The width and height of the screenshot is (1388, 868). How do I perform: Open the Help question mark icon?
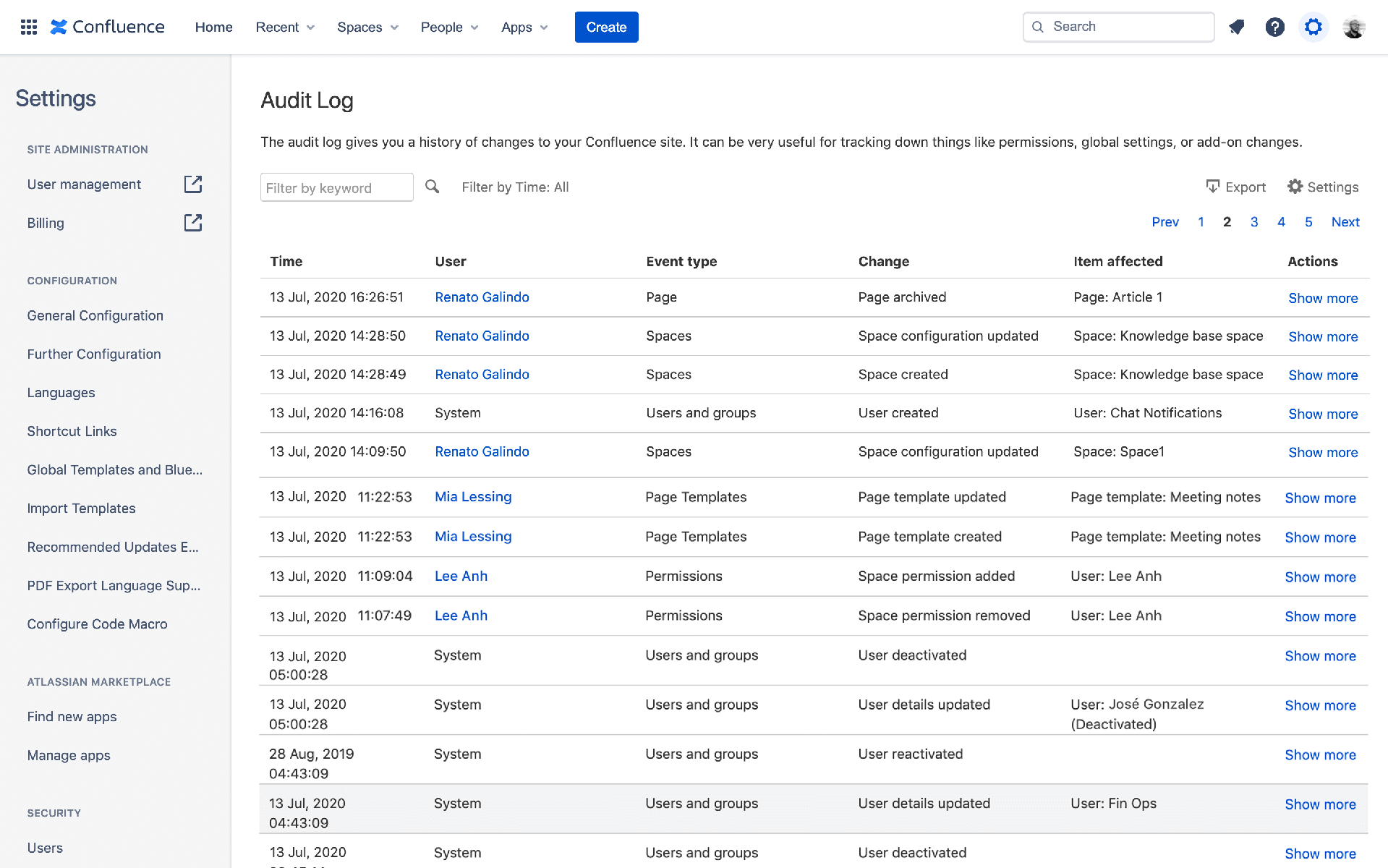point(1274,27)
